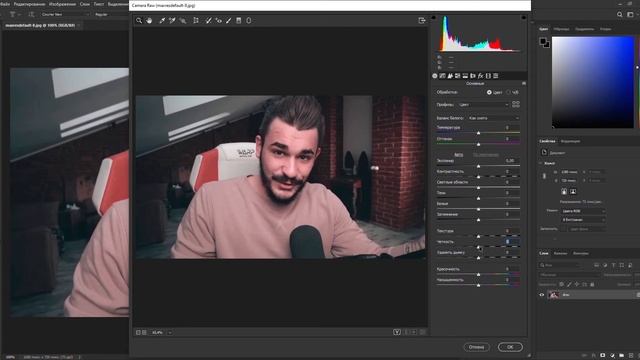Viewport: 640px width, 360px height.
Task: Toggle highlight clipping warning on histogram
Action: coord(523,18)
